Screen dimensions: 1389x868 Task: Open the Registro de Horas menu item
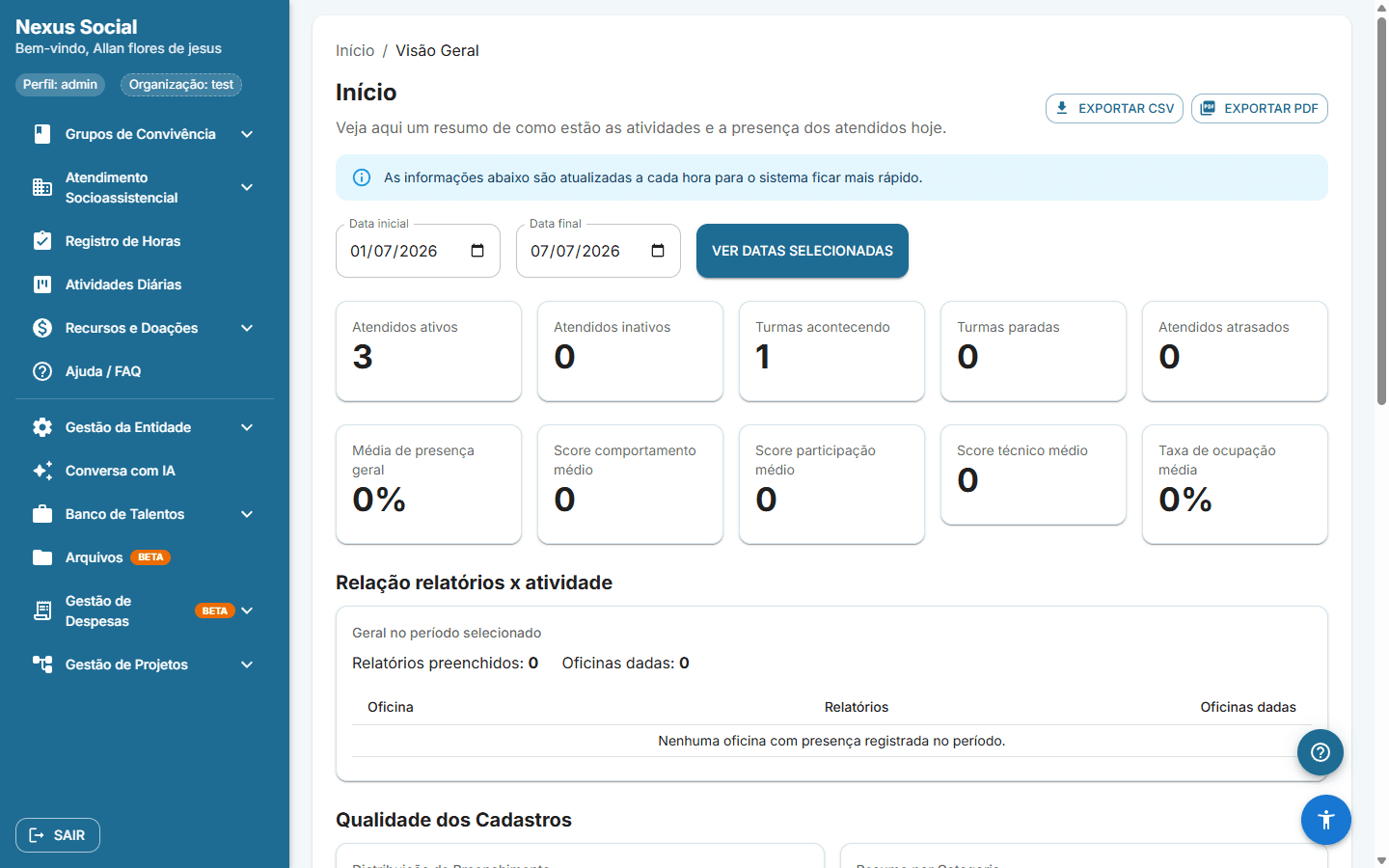point(145,241)
